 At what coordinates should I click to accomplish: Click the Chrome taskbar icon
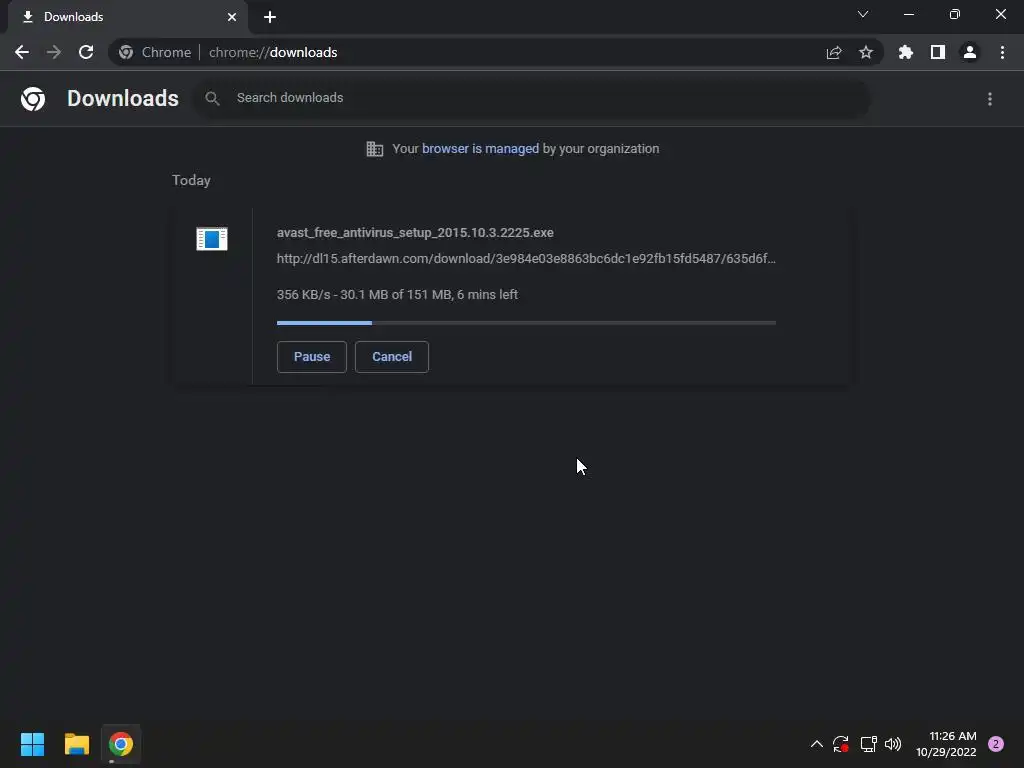pos(121,744)
